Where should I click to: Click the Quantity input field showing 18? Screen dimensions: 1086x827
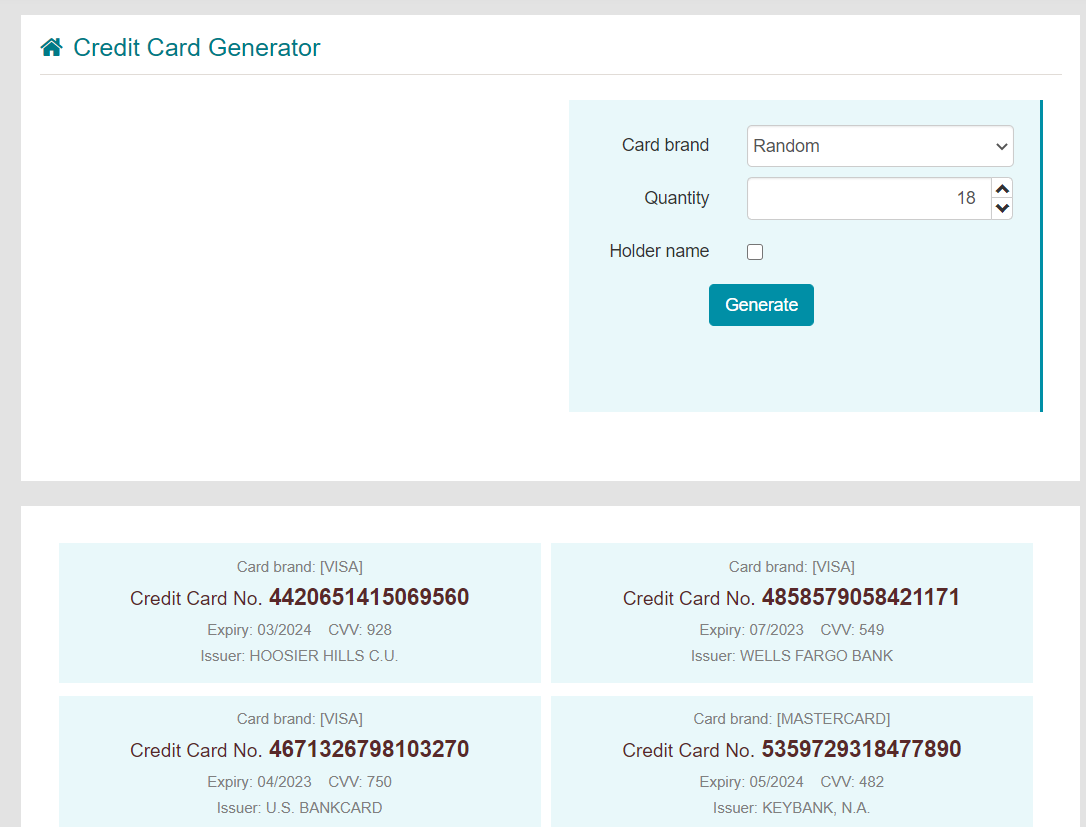click(869, 198)
